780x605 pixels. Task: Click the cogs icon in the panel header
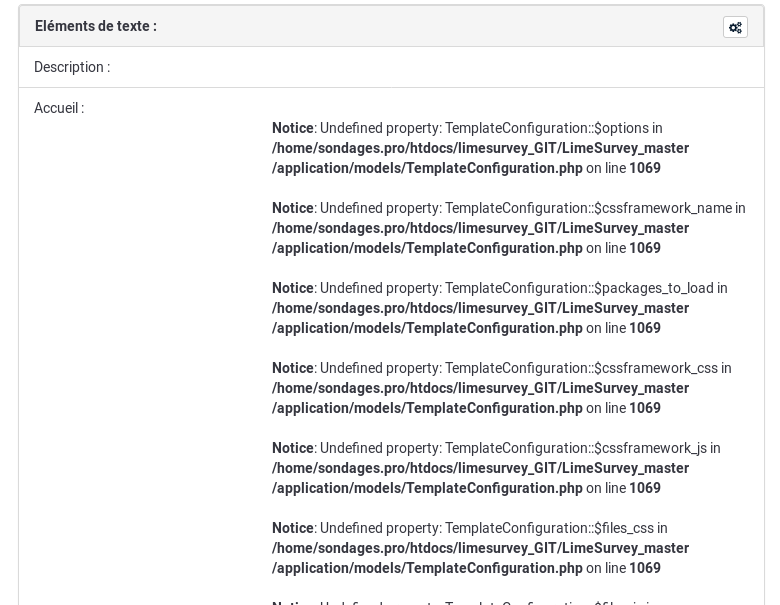pos(735,28)
